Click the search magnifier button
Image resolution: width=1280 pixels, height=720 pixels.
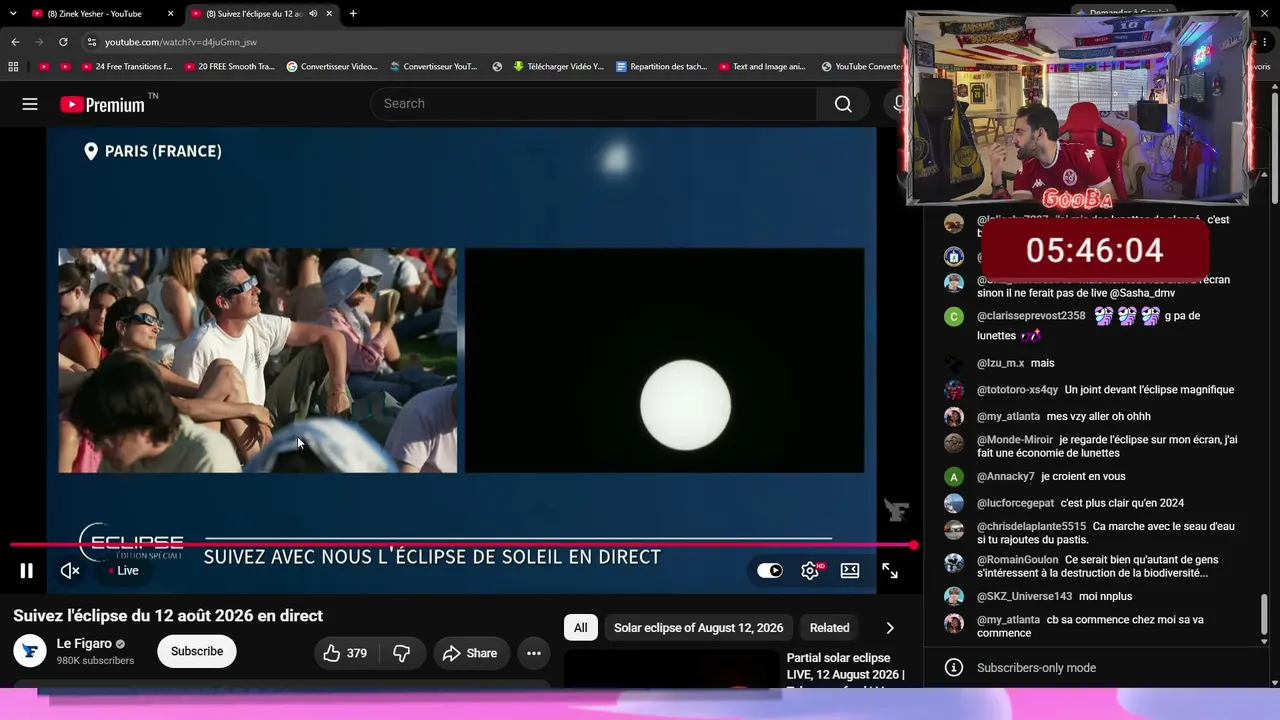pyautogui.click(x=843, y=104)
